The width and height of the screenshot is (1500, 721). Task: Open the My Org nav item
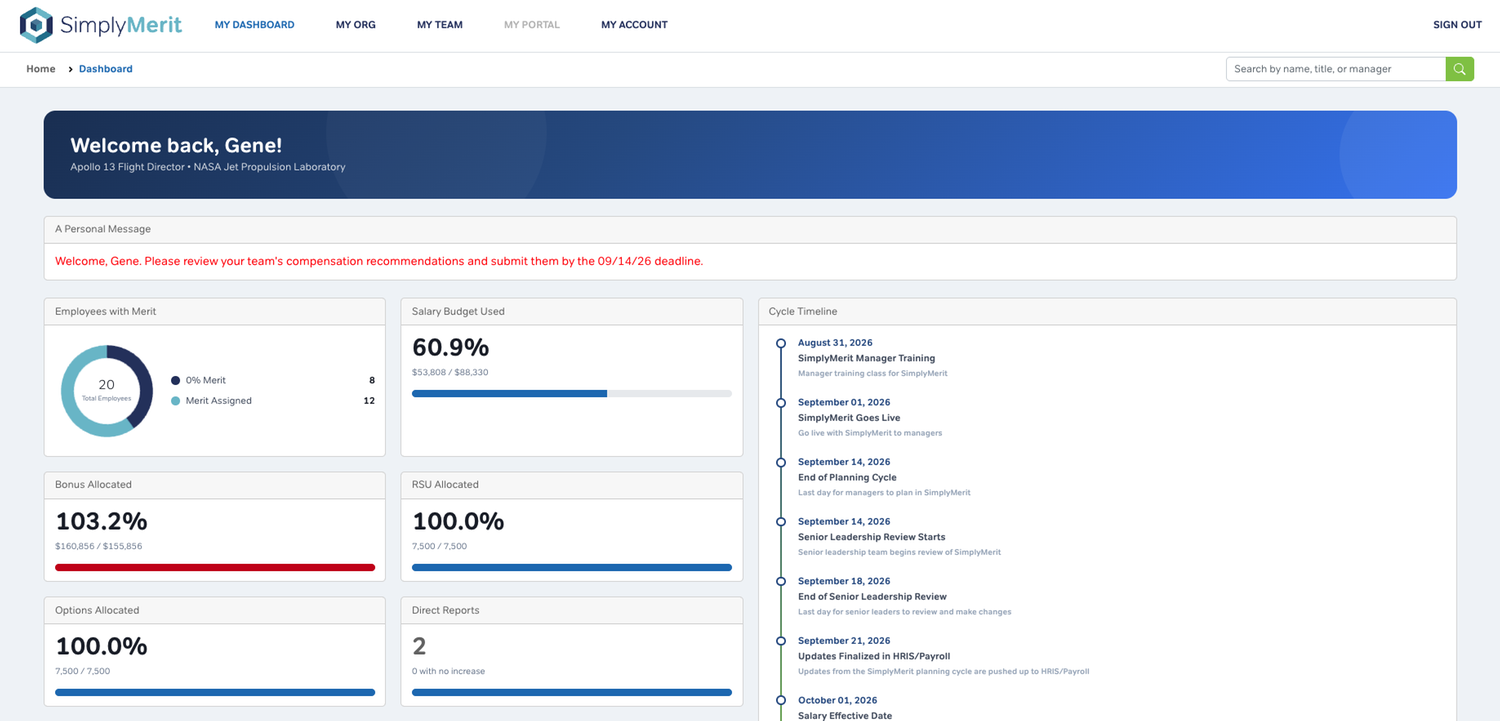pos(356,25)
